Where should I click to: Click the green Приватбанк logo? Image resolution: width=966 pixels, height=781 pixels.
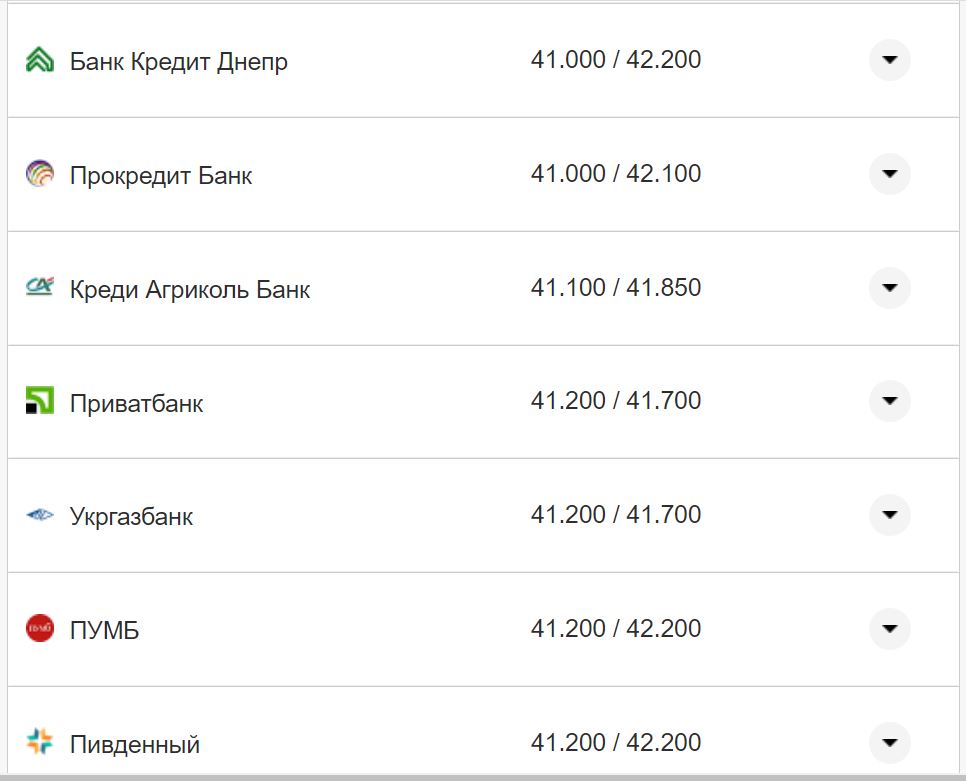pyautogui.click(x=39, y=401)
